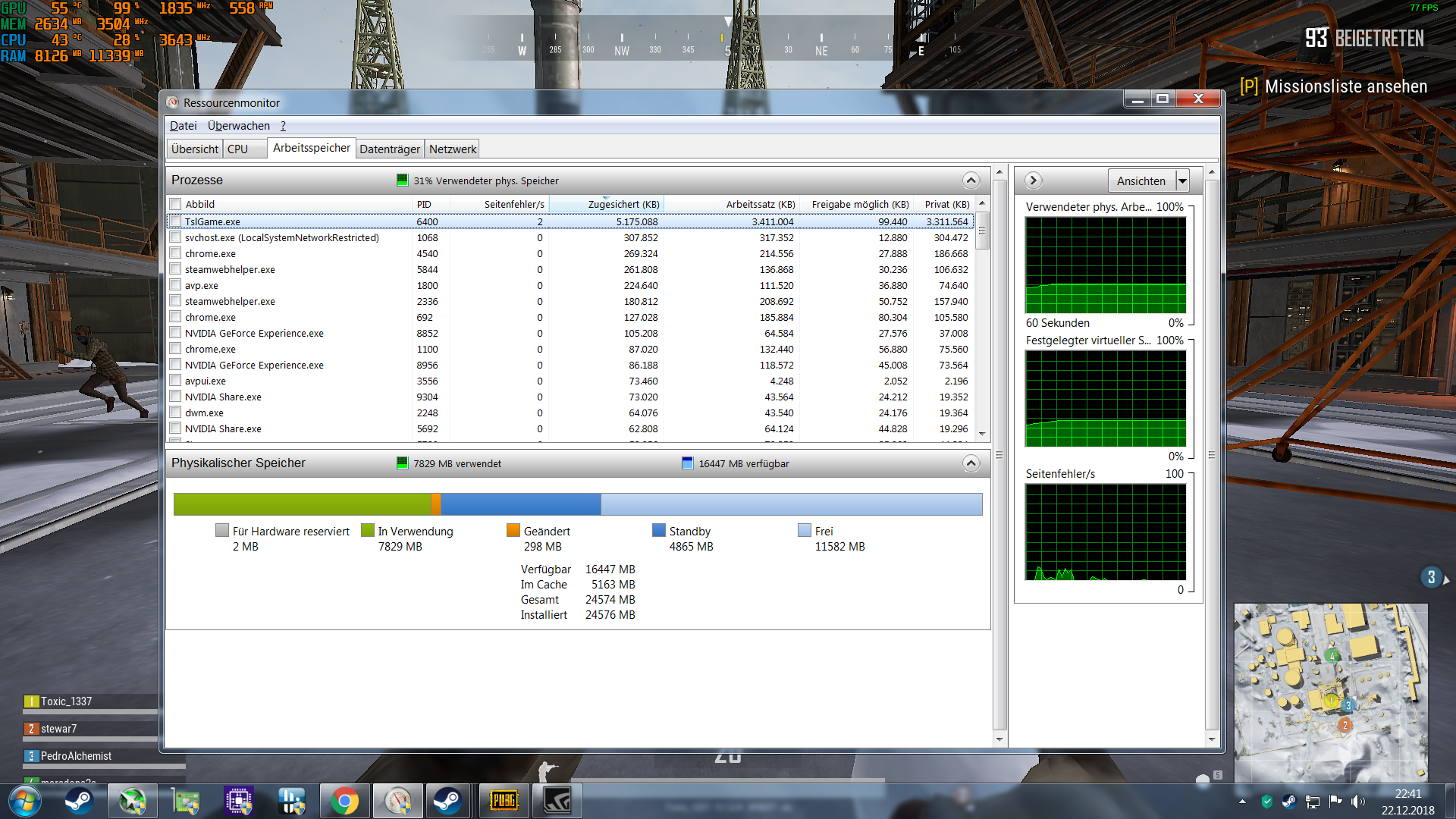Click the volume speaker tray icon
This screenshot has width=1456, height=819.
click(1357, 802)
